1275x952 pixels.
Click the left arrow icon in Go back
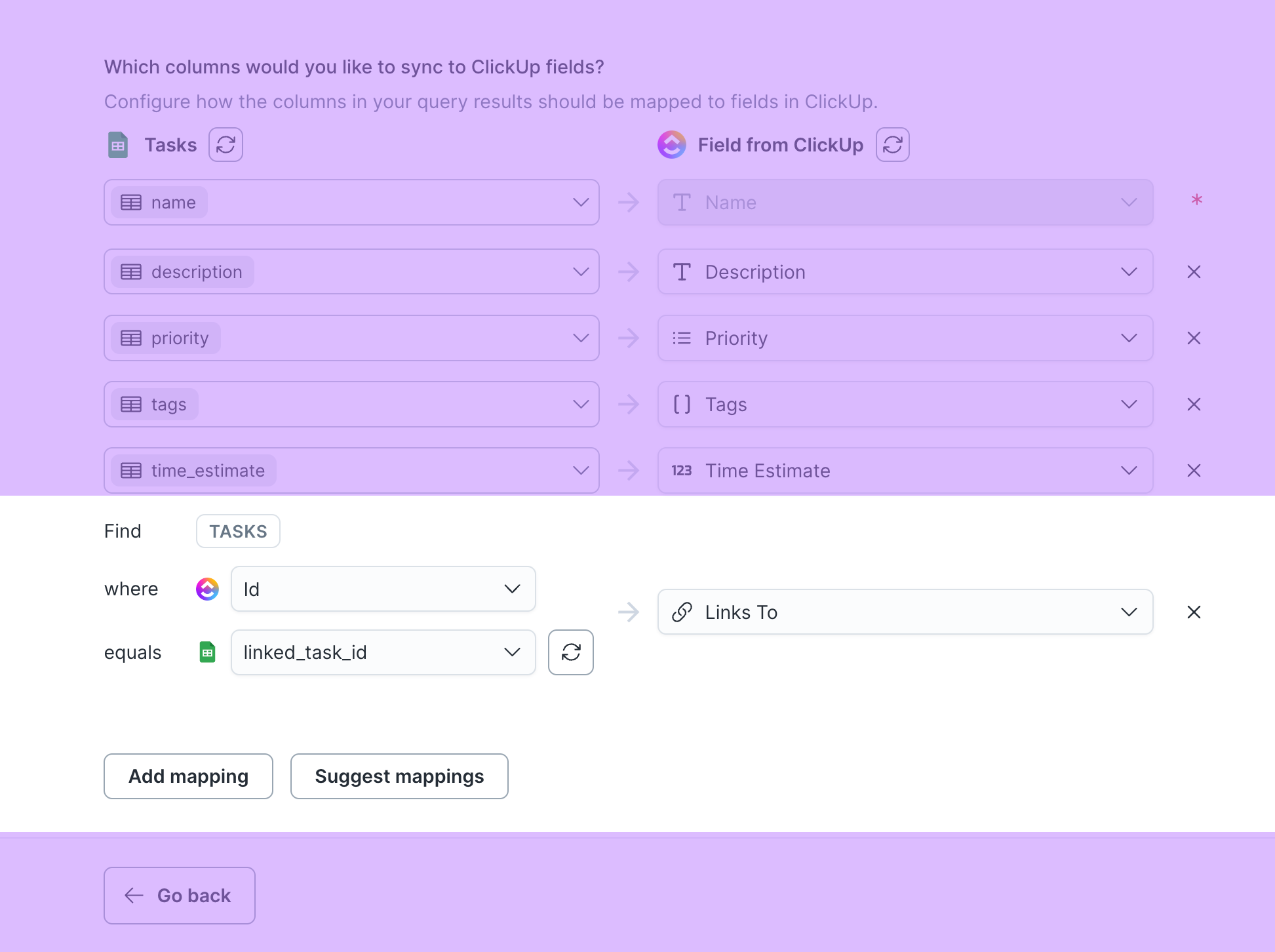point(134,896)
